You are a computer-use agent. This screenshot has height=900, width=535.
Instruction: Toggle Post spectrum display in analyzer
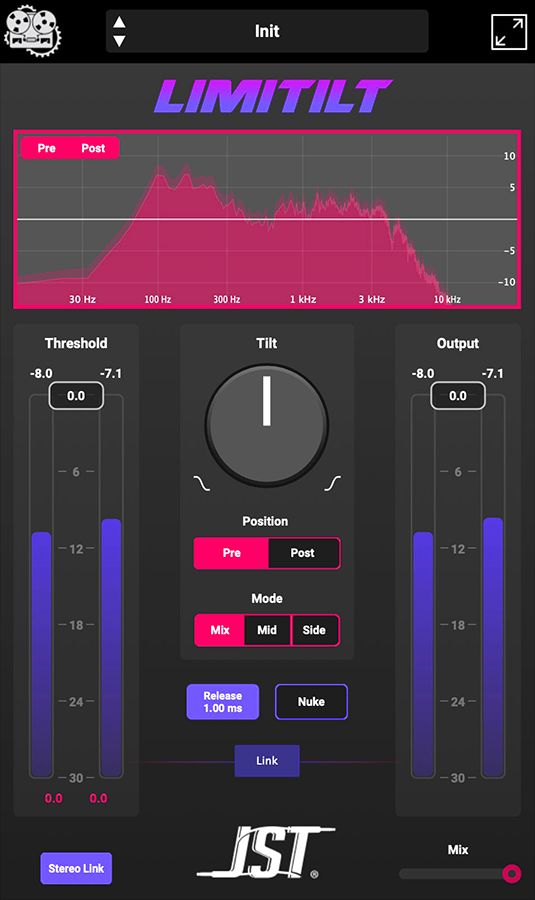click(x=93, y=148)
